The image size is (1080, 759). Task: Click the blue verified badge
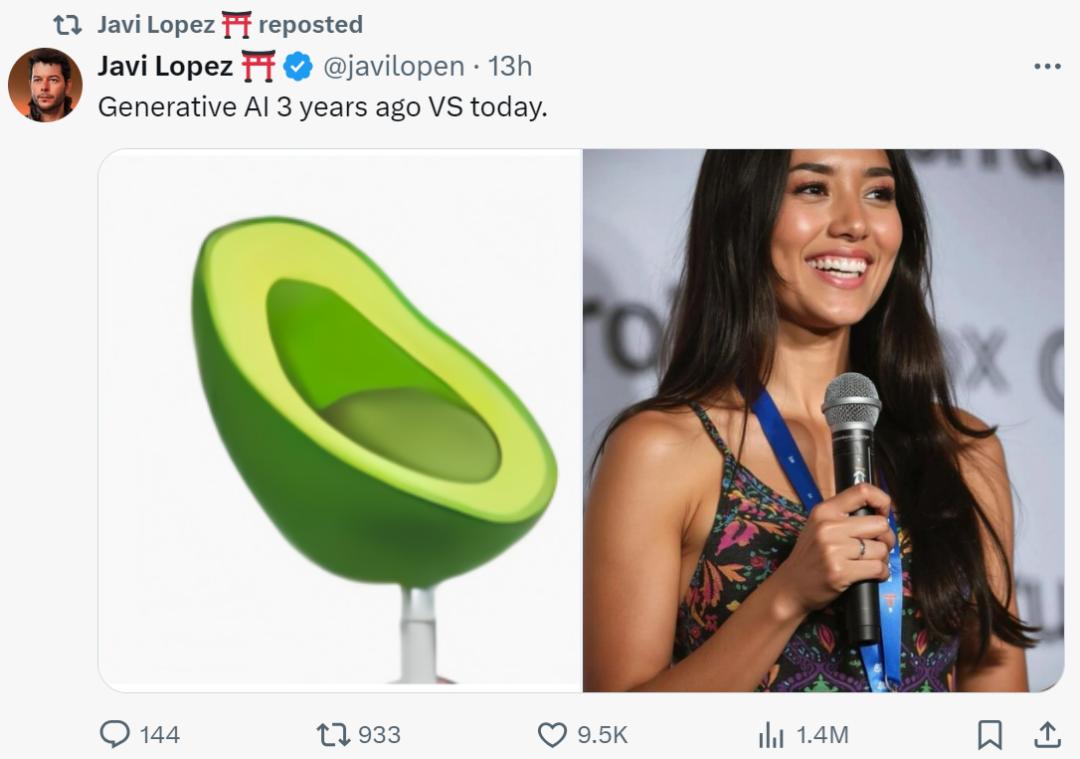coord(297,67)
